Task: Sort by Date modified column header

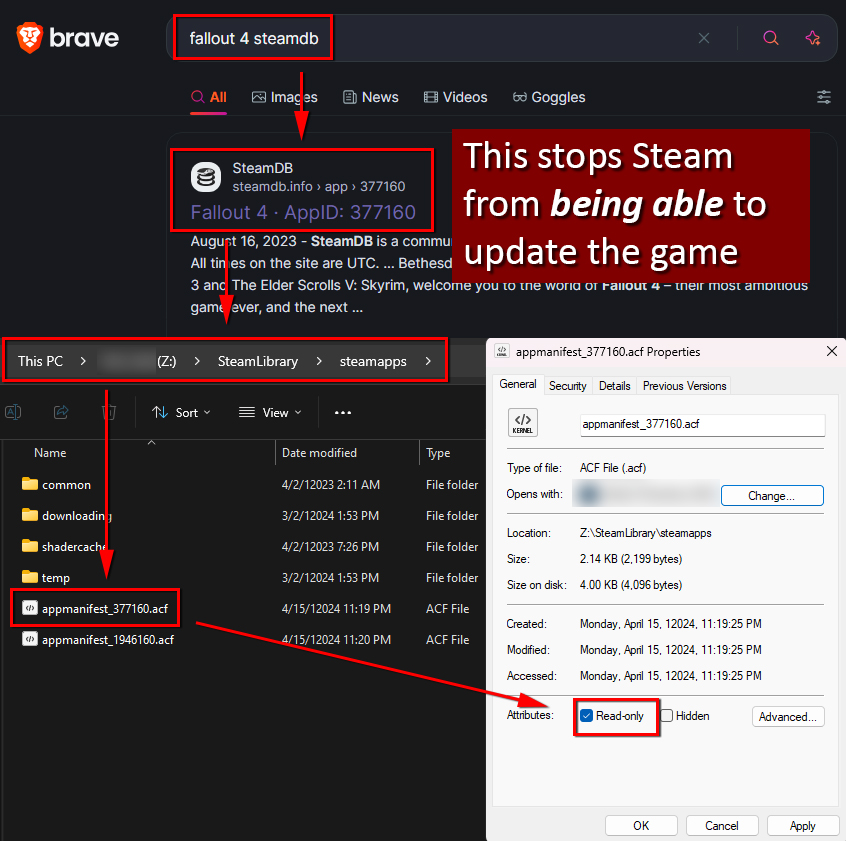Action: 319,453
